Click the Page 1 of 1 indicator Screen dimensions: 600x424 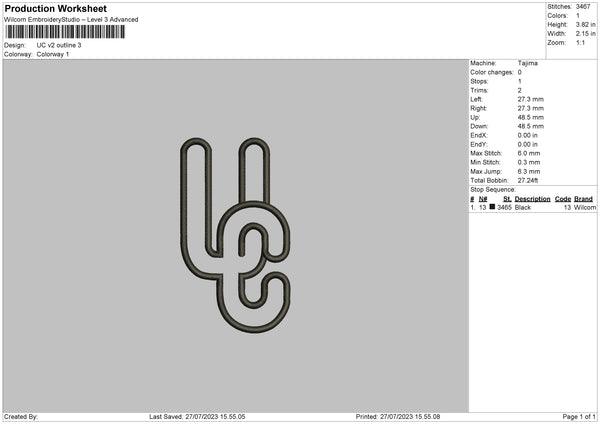tap(579, 417)
